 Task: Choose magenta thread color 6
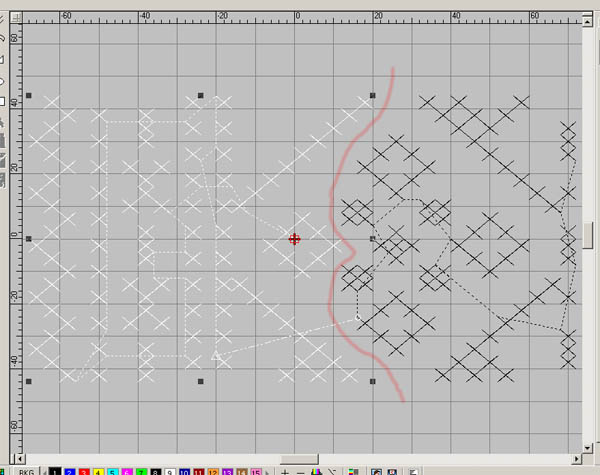tap(127, 472)
